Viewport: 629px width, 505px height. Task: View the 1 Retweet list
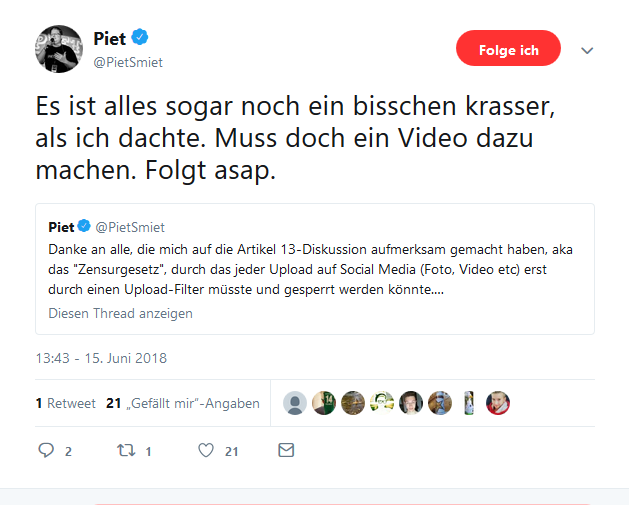65,403
